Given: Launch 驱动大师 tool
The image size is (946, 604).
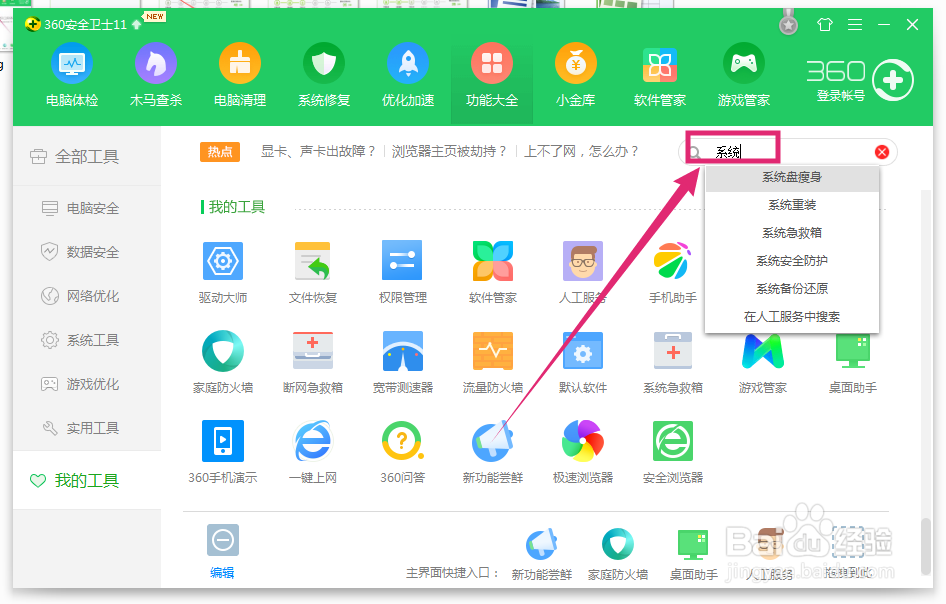Looking at the screenshot, I should 223,272.
